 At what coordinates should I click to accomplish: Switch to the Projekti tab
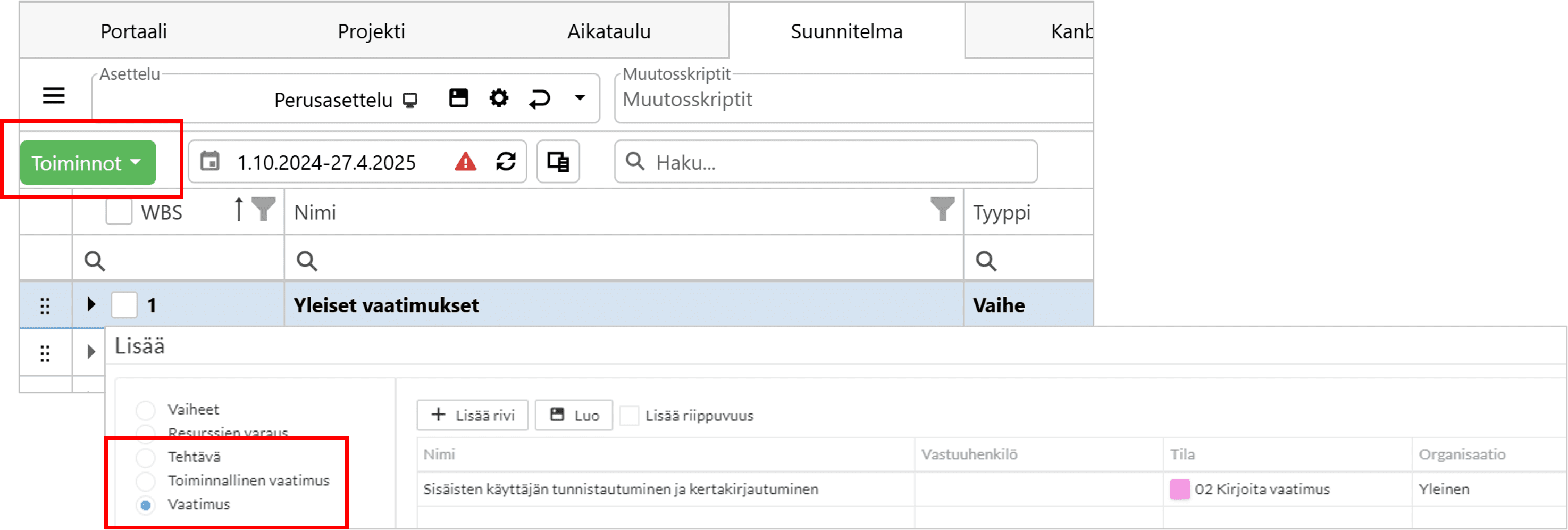click(371, 31)
